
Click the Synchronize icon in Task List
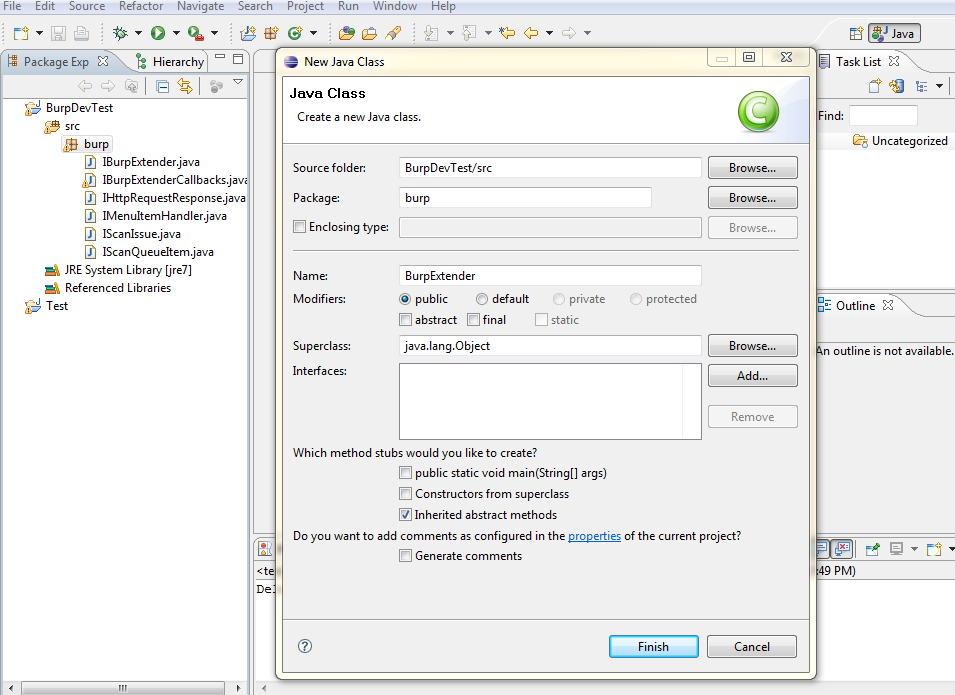tap(897, 86)
